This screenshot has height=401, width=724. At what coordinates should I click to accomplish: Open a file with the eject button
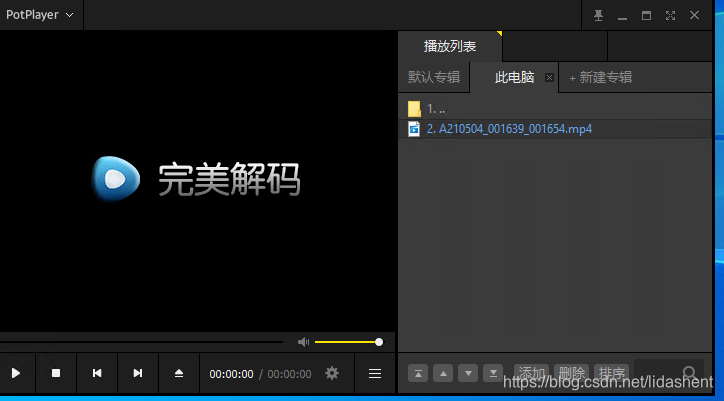(179, 373)
